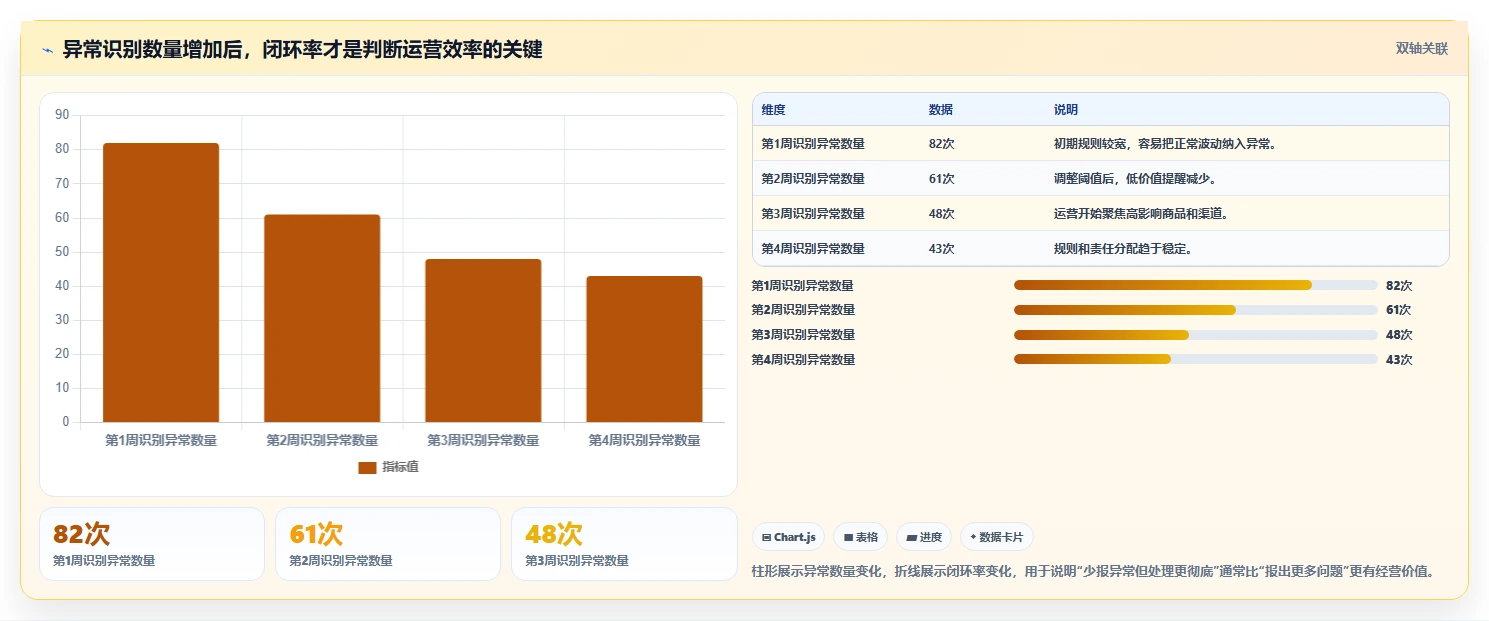Select the 第3周识别异常数量 bar in chart
The width and height of the screenshot is (1489, 621).
(x=483, y=340)
